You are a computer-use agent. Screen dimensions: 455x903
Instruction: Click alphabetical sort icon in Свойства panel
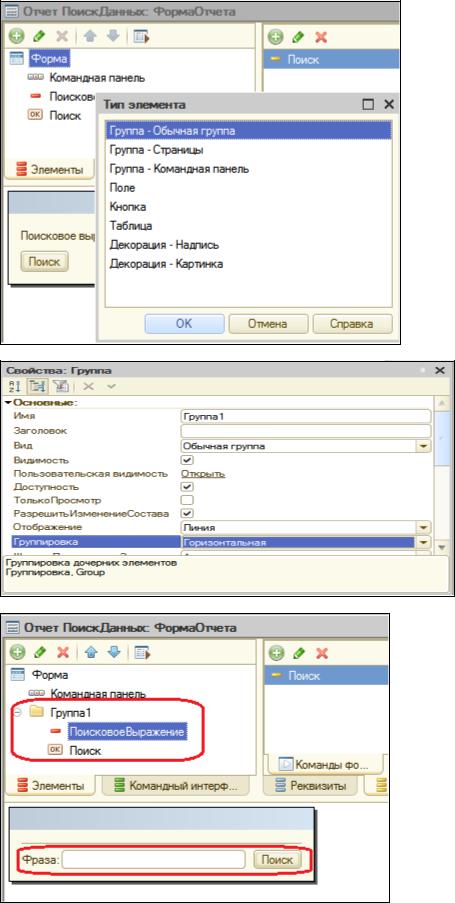point(14,388)
